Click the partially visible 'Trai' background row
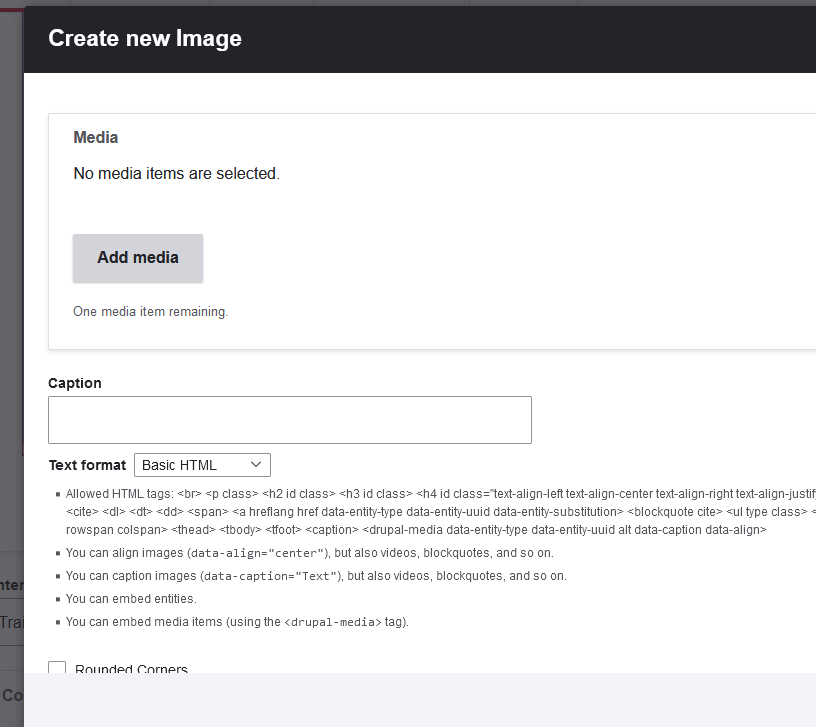This screenshot has width=816, height=727. point(14,620)
